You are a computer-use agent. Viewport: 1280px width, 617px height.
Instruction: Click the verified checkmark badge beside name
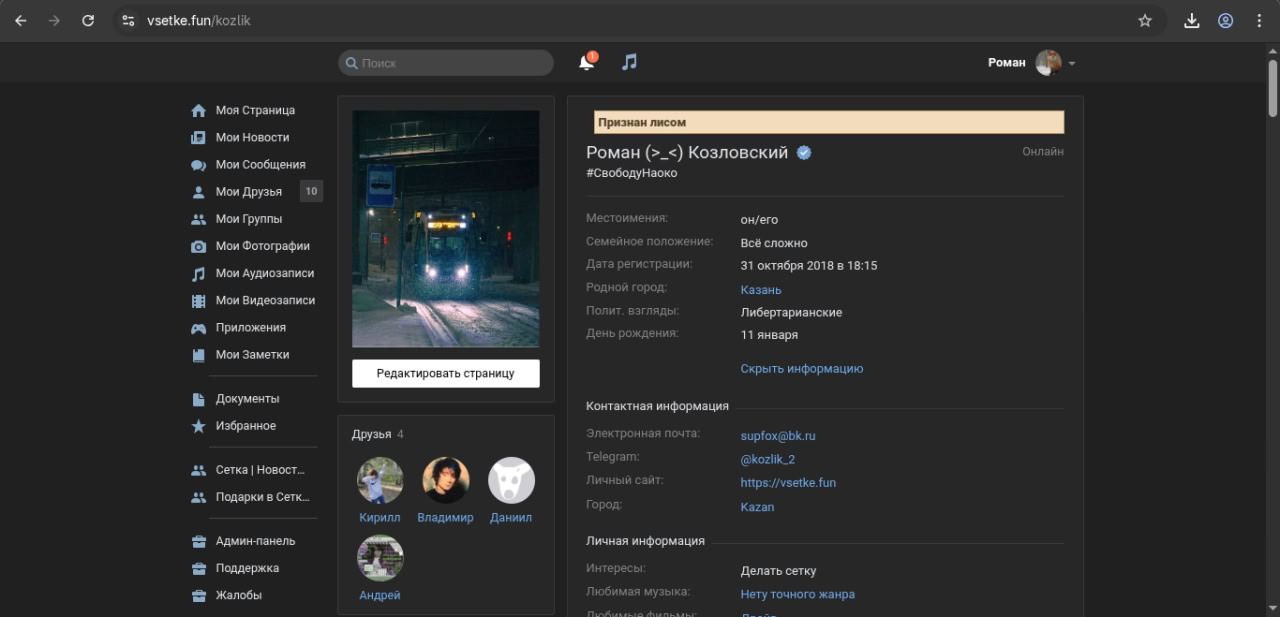click(804, 153)
